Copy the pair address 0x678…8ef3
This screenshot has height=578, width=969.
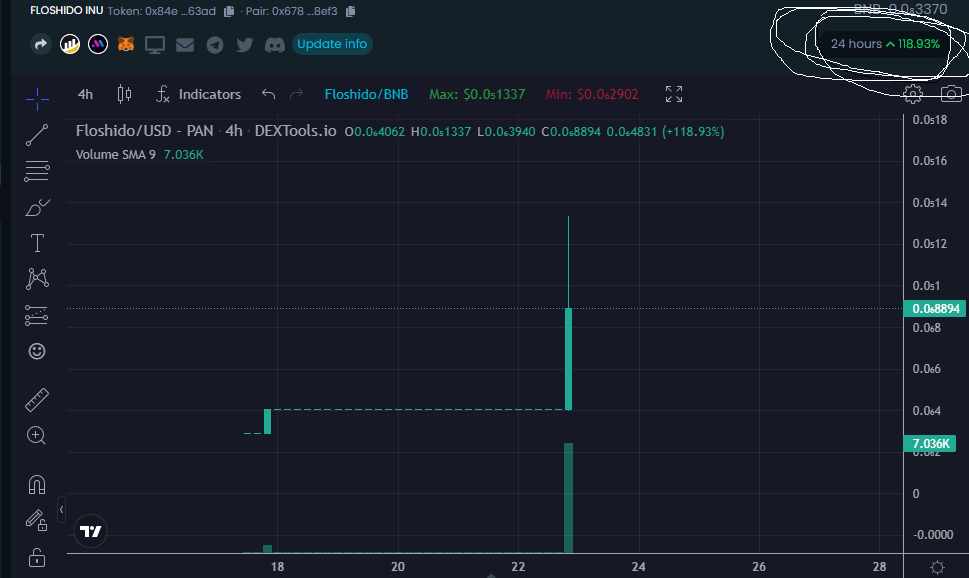tap(350, 11)
